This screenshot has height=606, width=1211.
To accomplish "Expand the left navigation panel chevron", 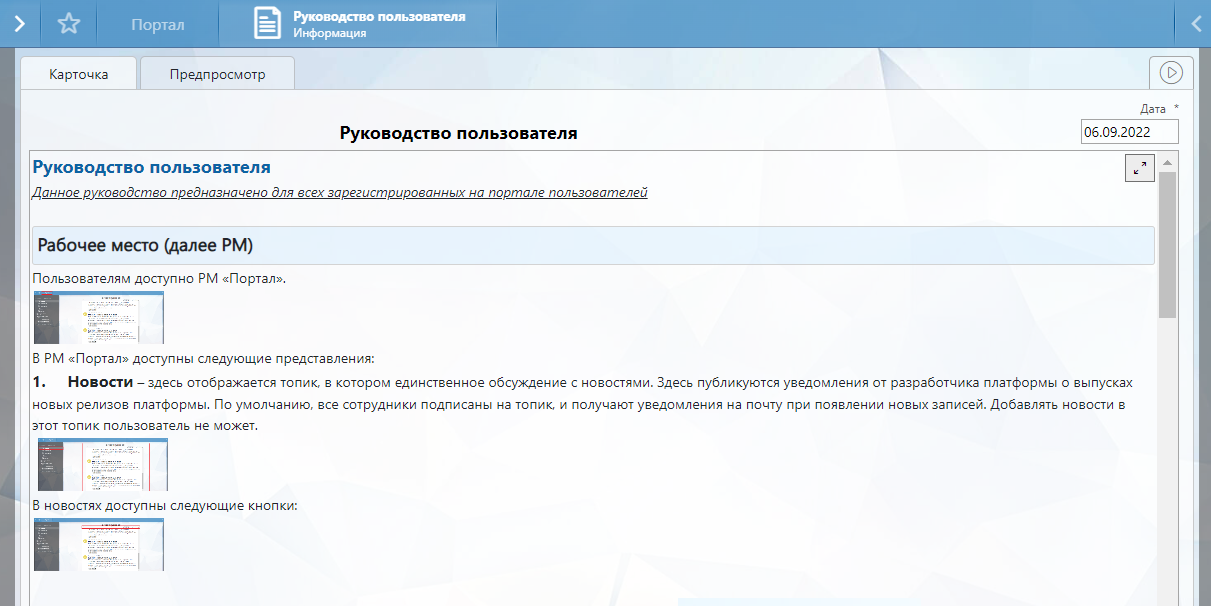I will coord(19,24).
